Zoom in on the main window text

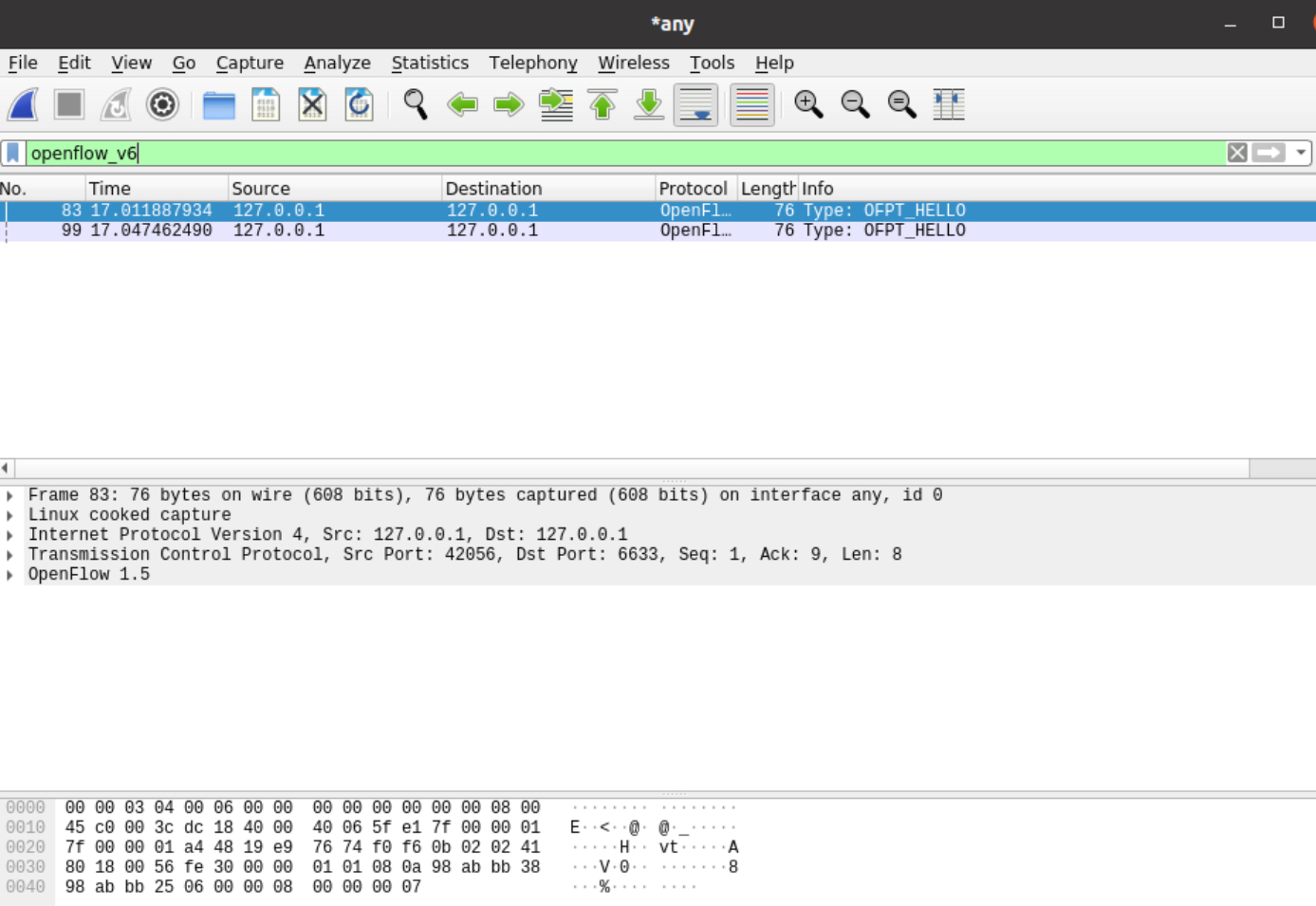click(808, 104)
